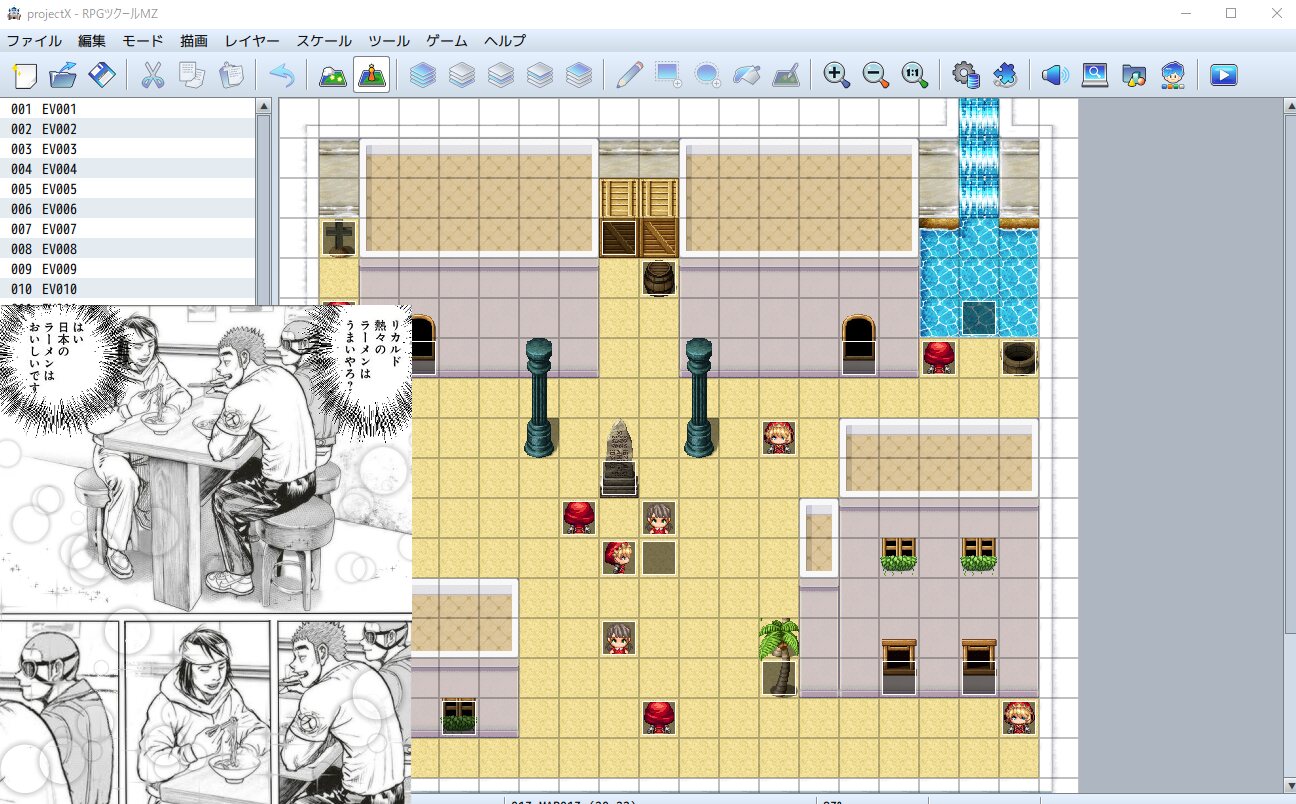
Task: Open the 描画 menu
Action: point(194,41)
